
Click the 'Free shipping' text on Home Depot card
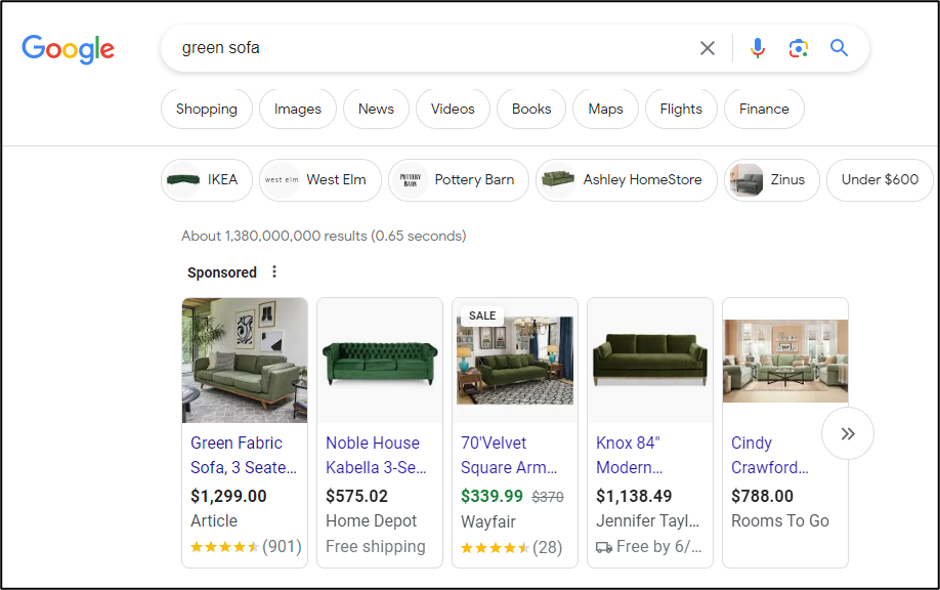click(375, 547)
